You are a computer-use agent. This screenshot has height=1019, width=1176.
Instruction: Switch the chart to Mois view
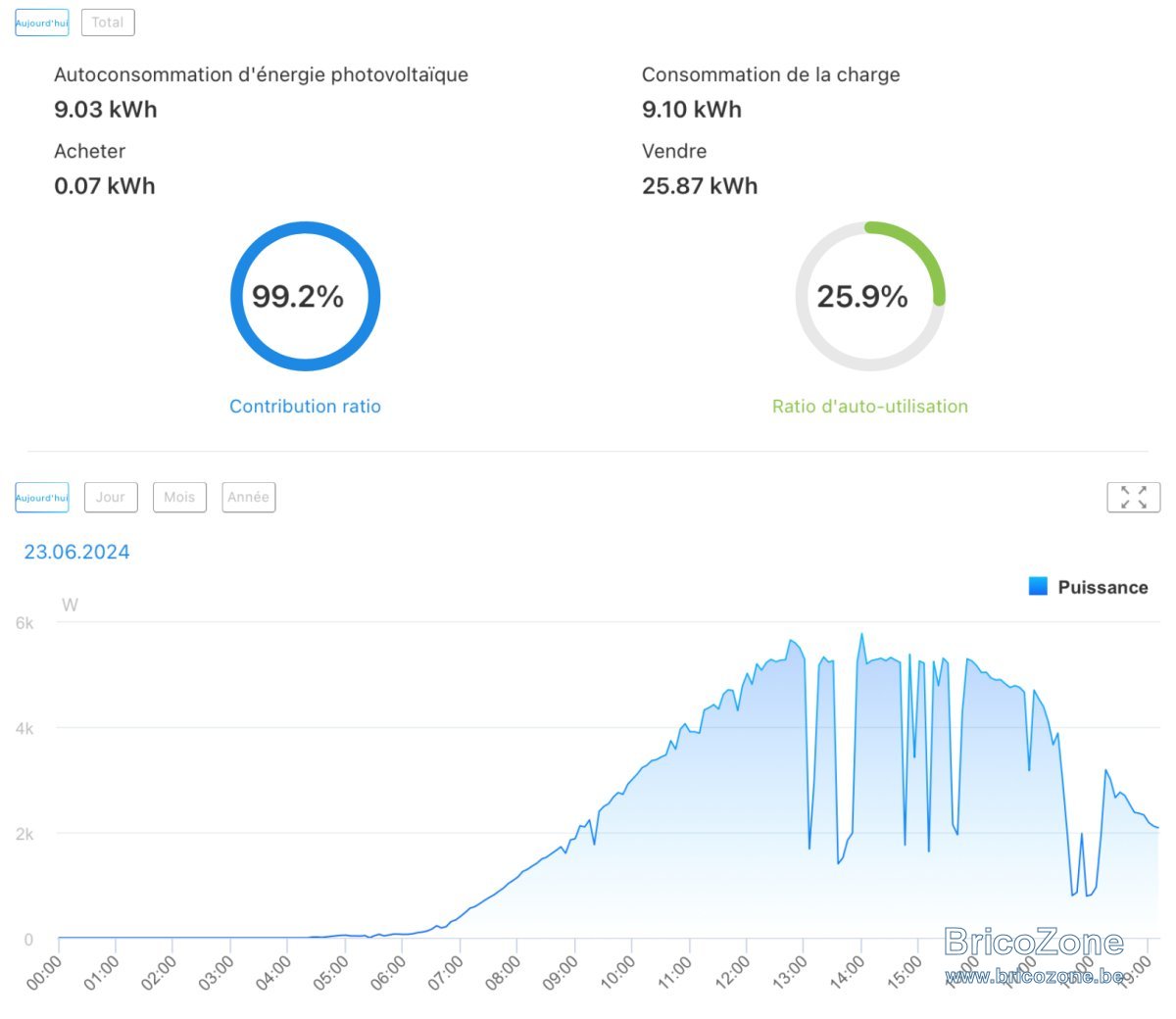[179, 497]
